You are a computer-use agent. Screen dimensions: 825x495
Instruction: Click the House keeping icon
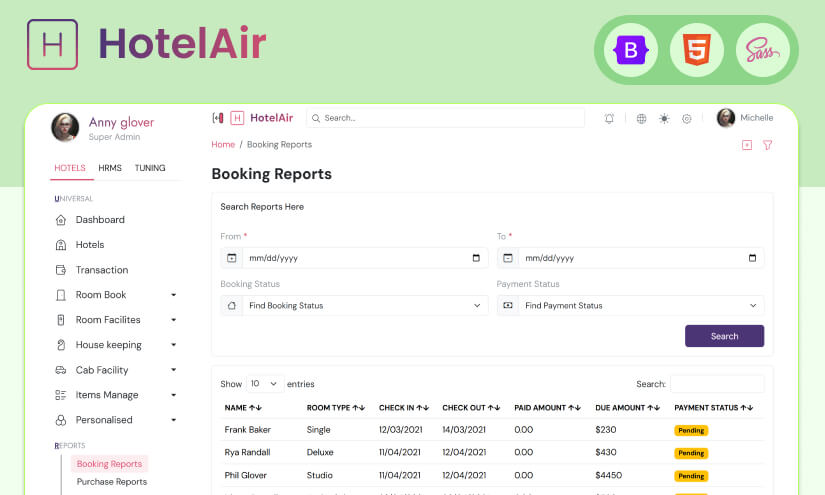click(61, 345)
